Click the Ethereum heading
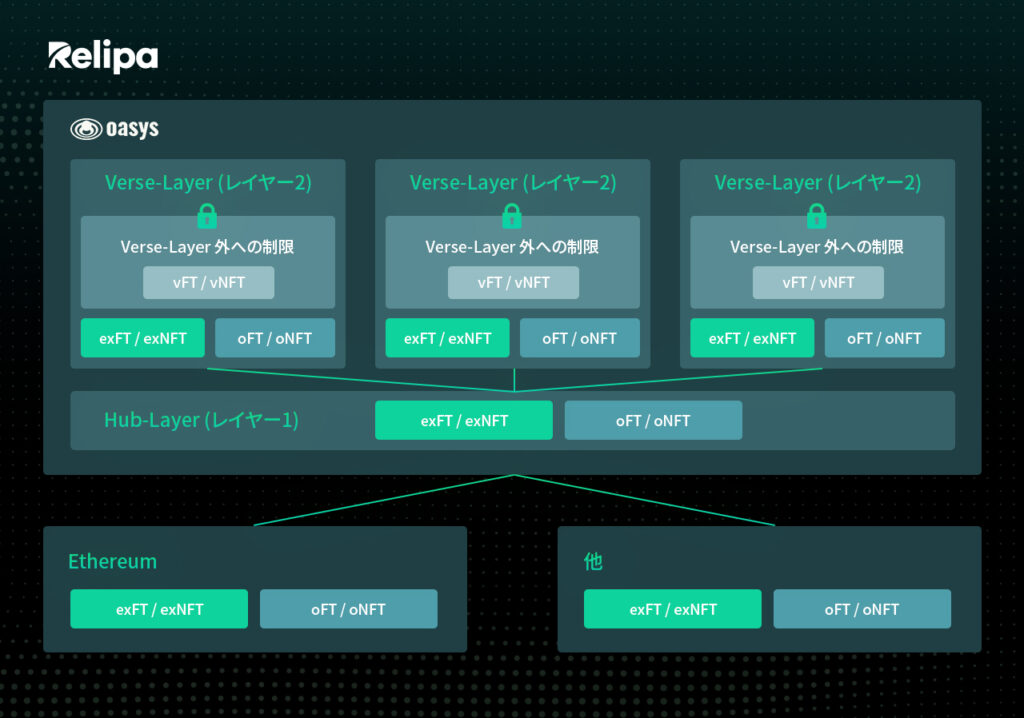 pos(112,561)
